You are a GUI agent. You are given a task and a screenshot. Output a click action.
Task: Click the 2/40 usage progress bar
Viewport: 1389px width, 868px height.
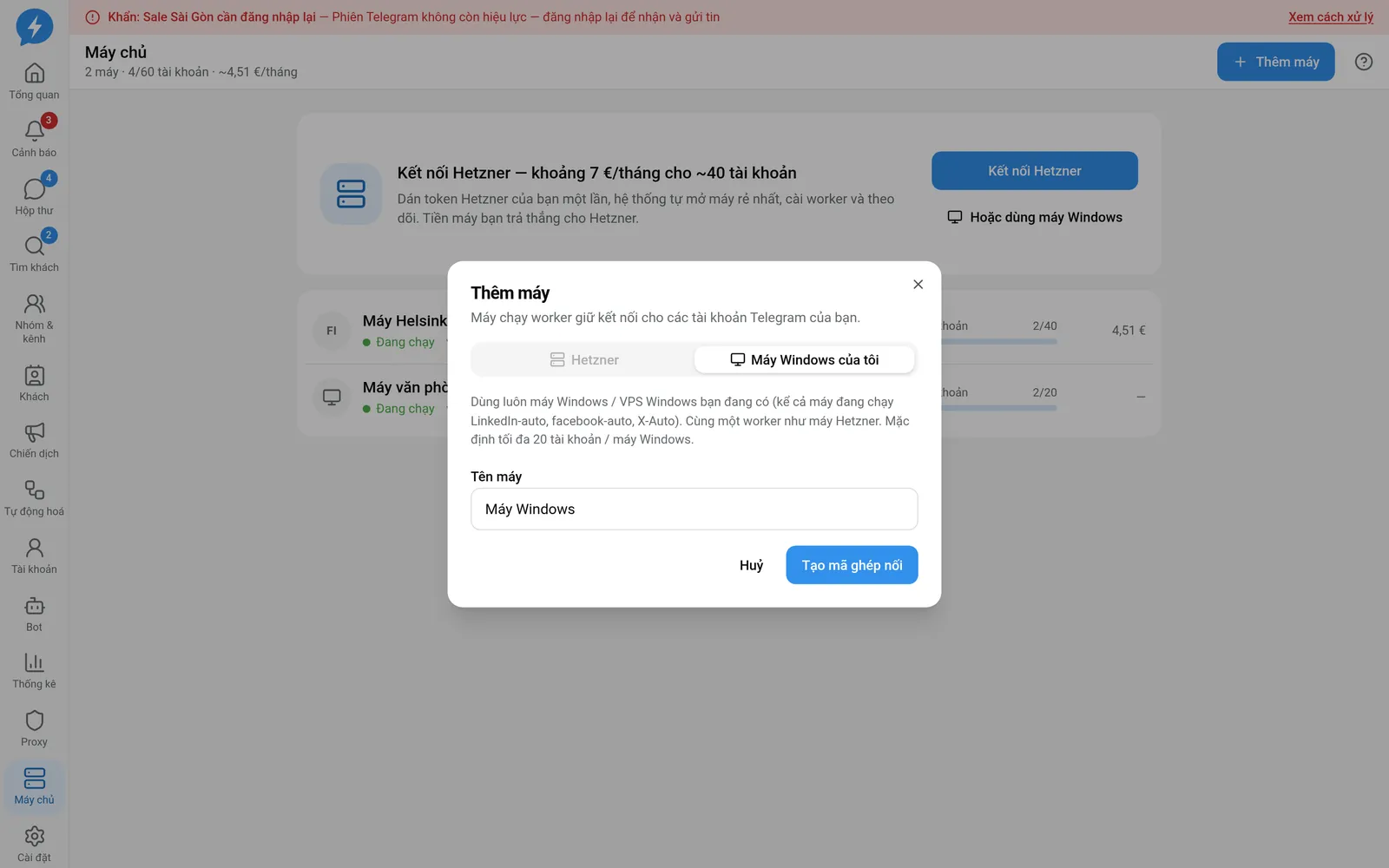998,341
